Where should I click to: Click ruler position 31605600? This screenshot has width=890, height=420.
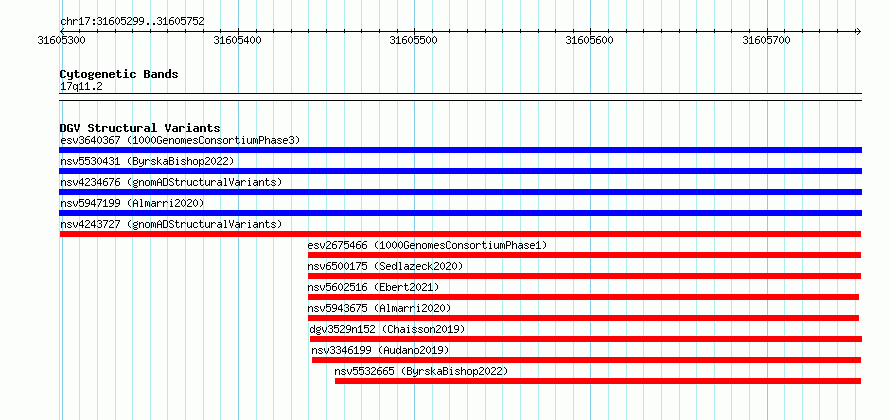pos(590,40)
